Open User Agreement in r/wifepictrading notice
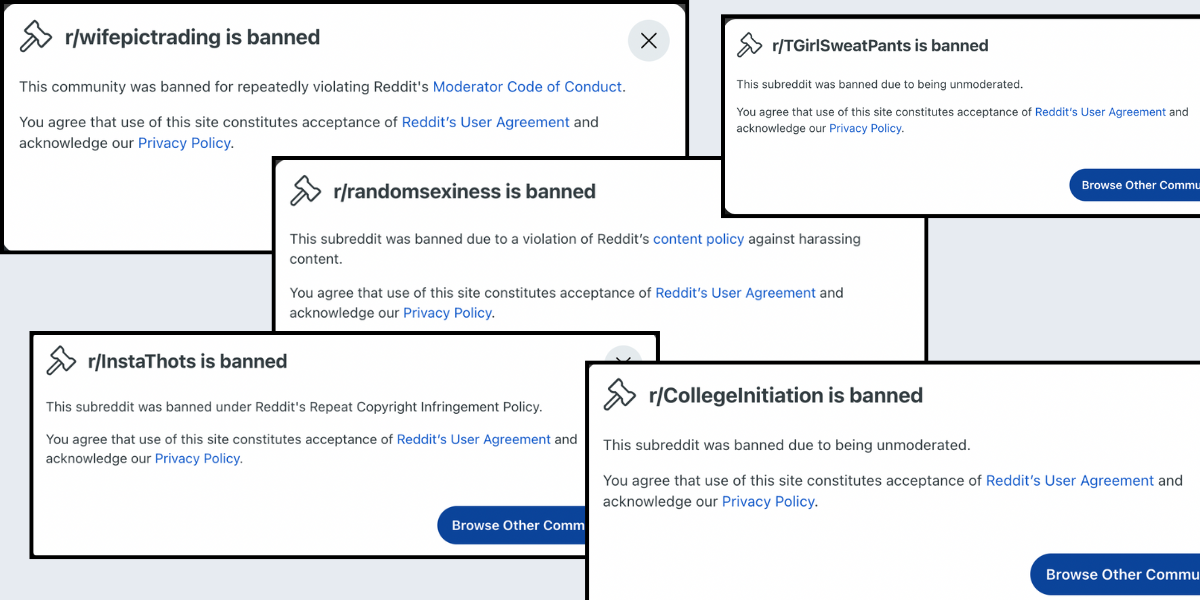This screenshot has width=1200, height=600. (485, 122)
